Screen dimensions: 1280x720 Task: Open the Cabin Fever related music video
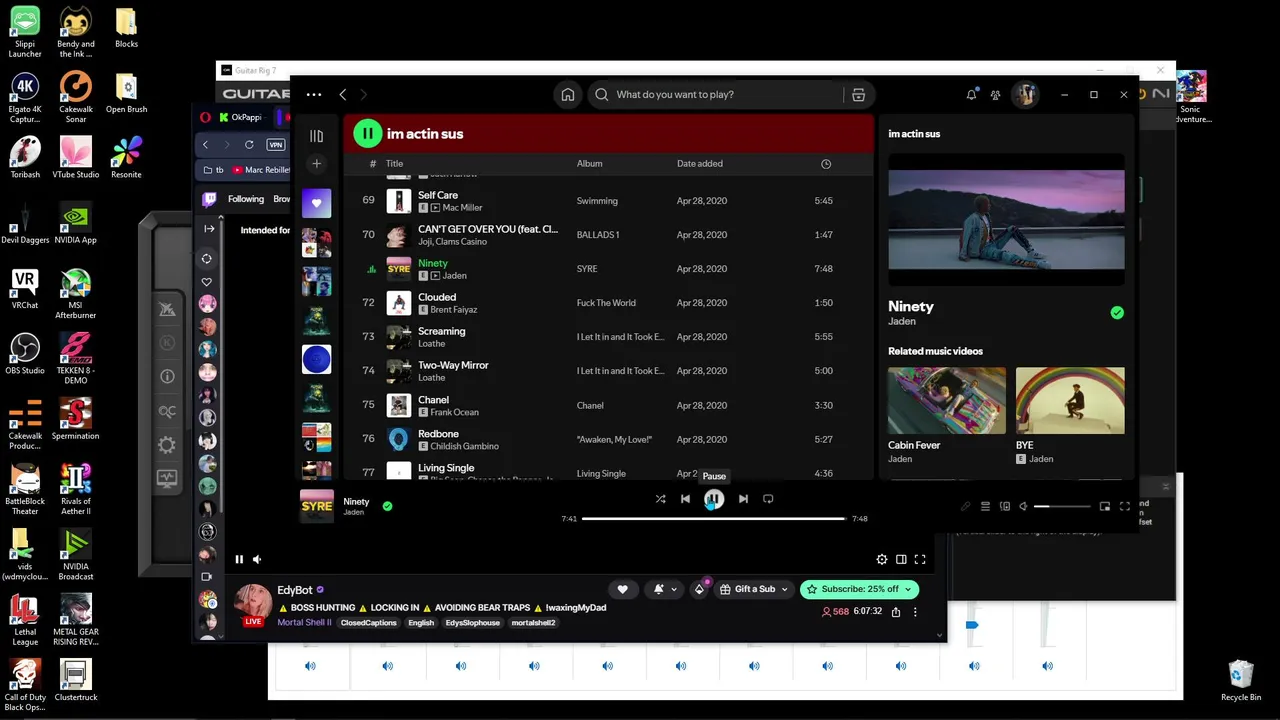click(947, 415)
